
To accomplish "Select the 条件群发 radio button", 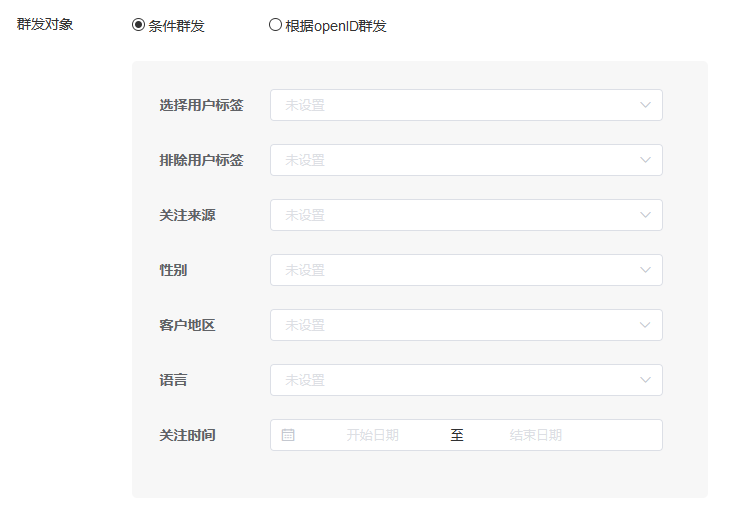I will click(x=138, y=25).
